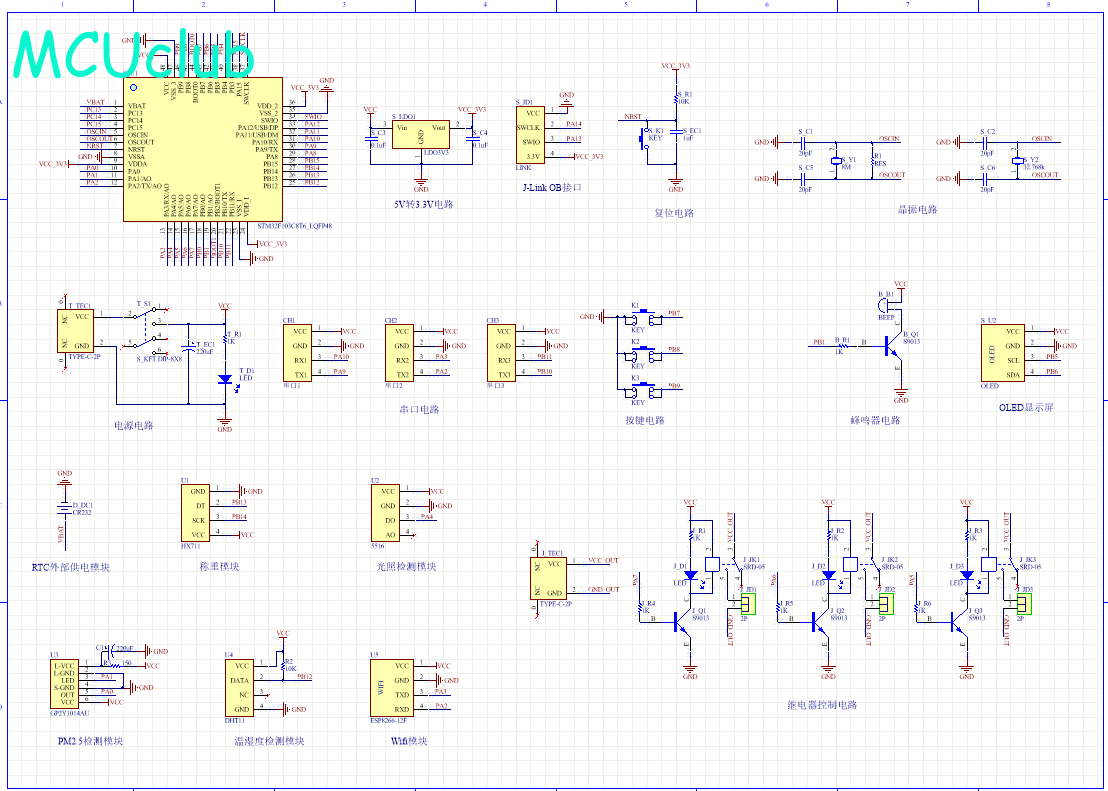Select the T_D1 power LED symbol
Image resolution: width=1108 pixels, height=791 pixels.
point(225,379)
